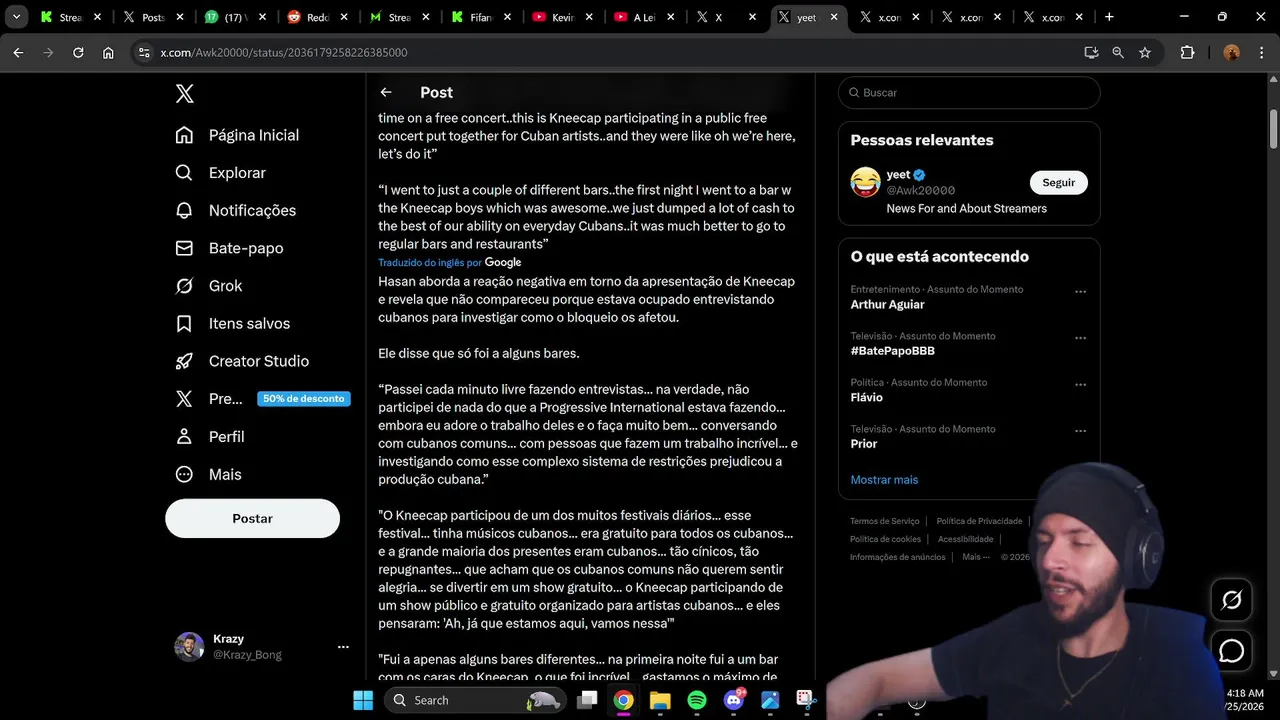Open the tab search dropdown
This screenshot has width=1280, height=720.
click(x=17, y=17)
